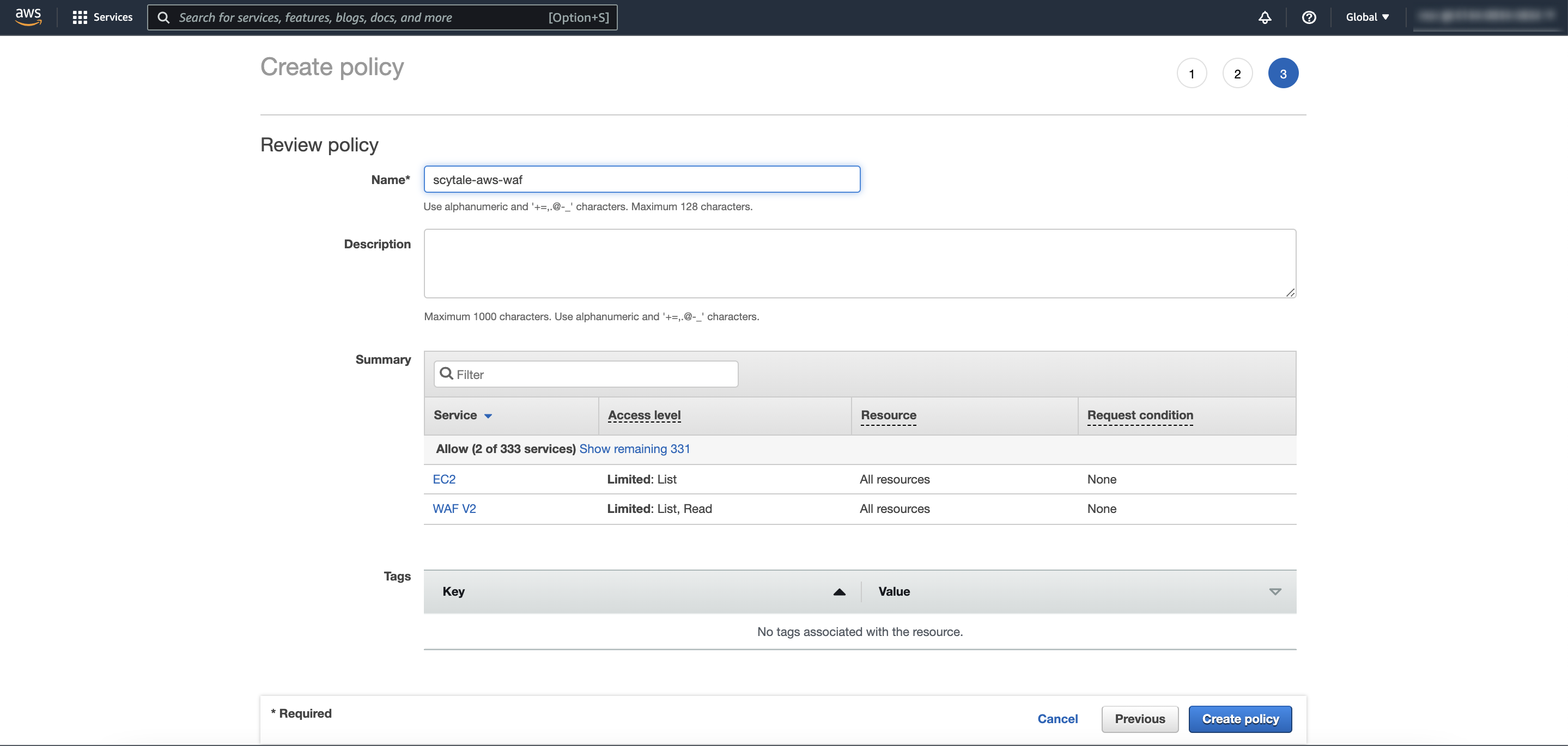Open the Services grid menu
Screen dimensions: 1568x746
coord(102,17)
